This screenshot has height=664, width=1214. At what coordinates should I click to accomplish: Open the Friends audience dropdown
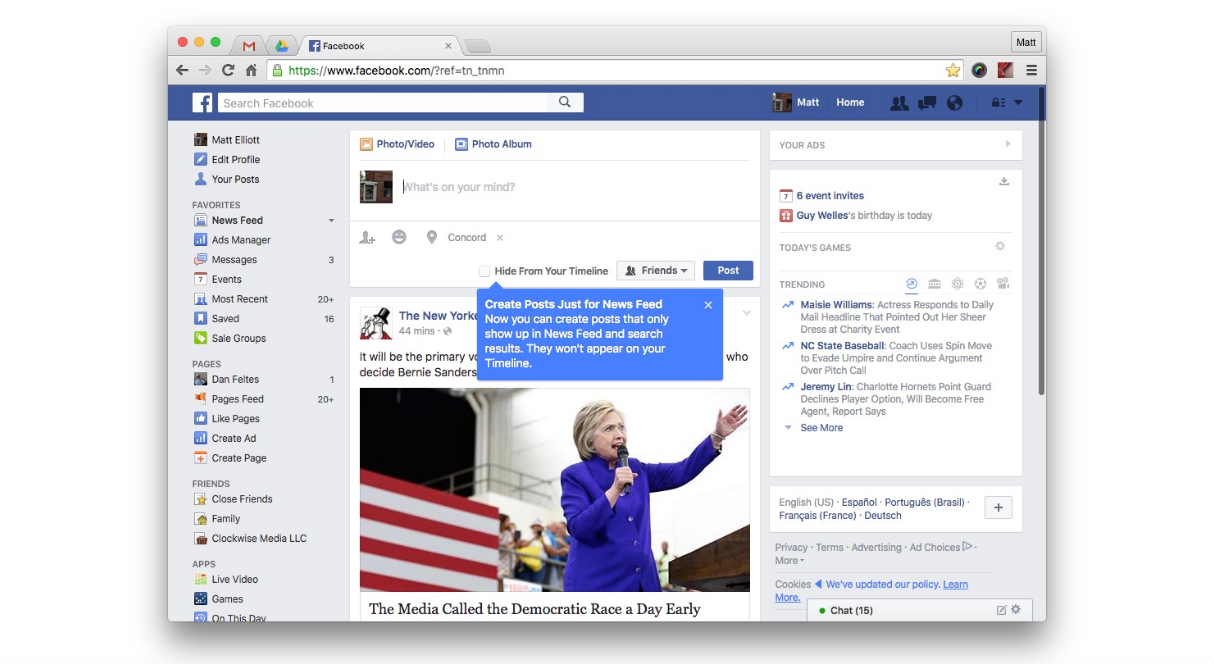[655, 271]
